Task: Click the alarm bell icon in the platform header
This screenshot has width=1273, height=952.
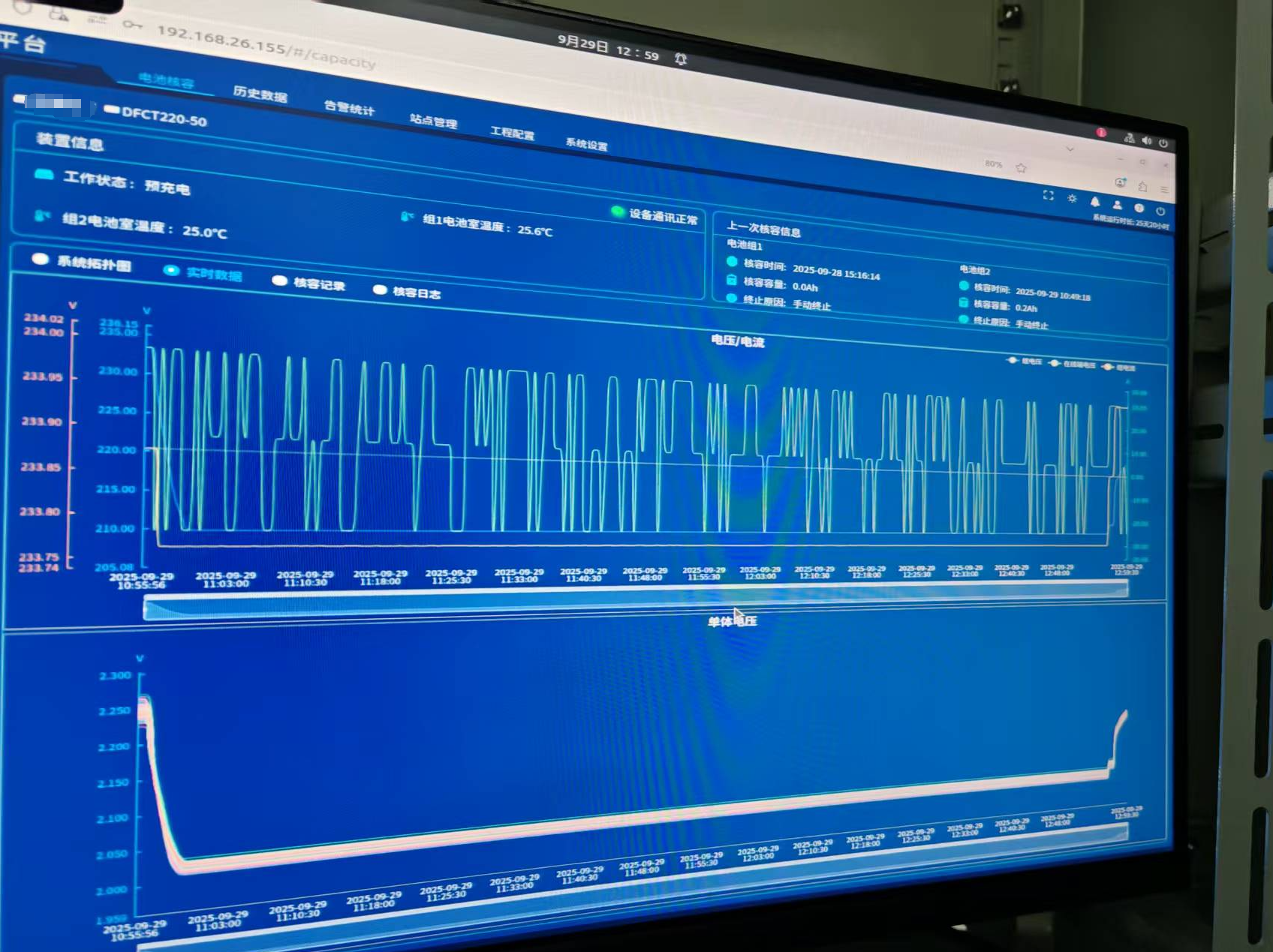Action: coord(1095,202)
